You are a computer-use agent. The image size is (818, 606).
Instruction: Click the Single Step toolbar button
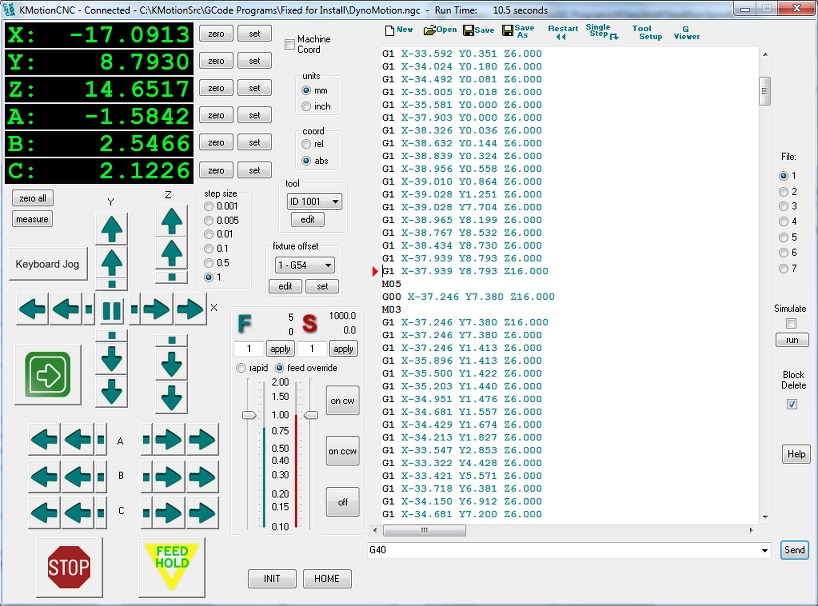pyautogui.click(x=600, y=32)
